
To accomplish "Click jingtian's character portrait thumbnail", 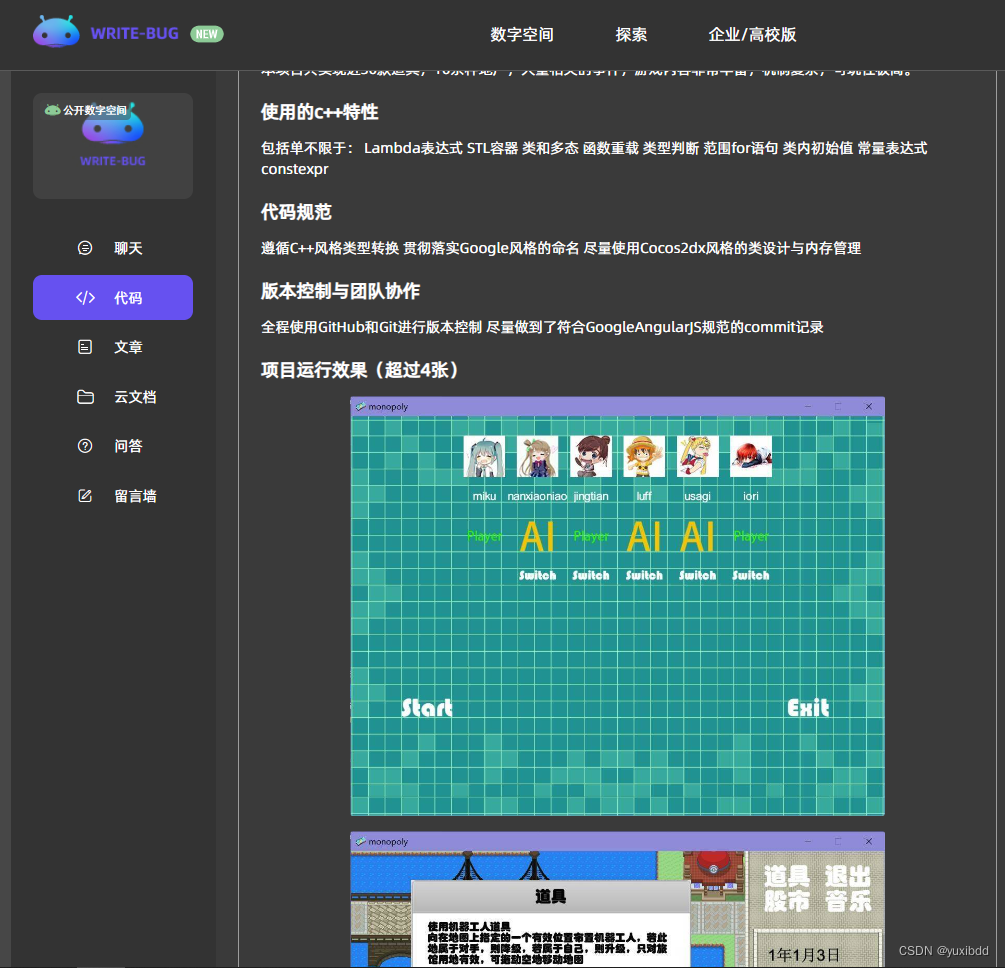I will (591, 456).
